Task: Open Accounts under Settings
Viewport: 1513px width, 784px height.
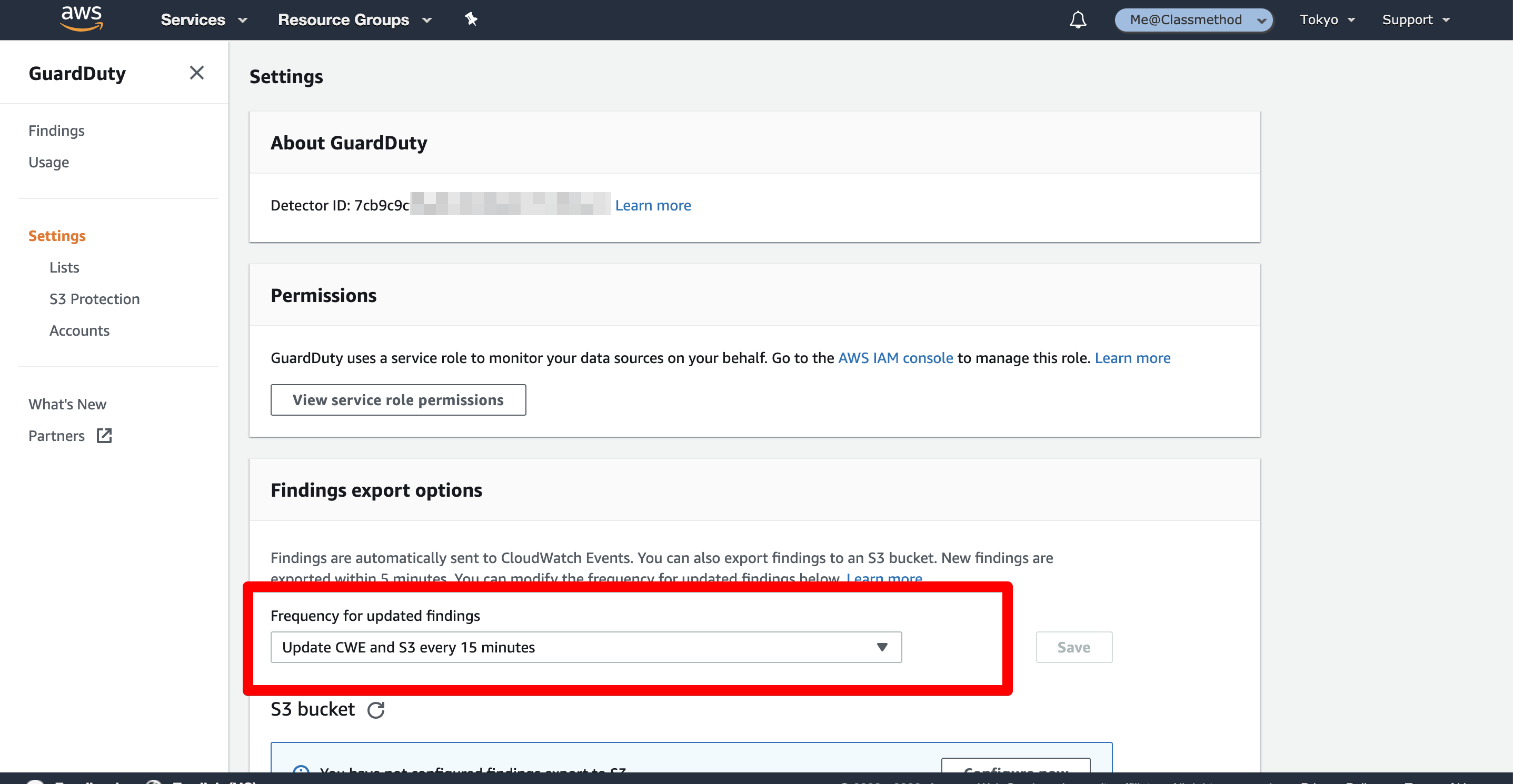Action: click(x=79, y=331)
